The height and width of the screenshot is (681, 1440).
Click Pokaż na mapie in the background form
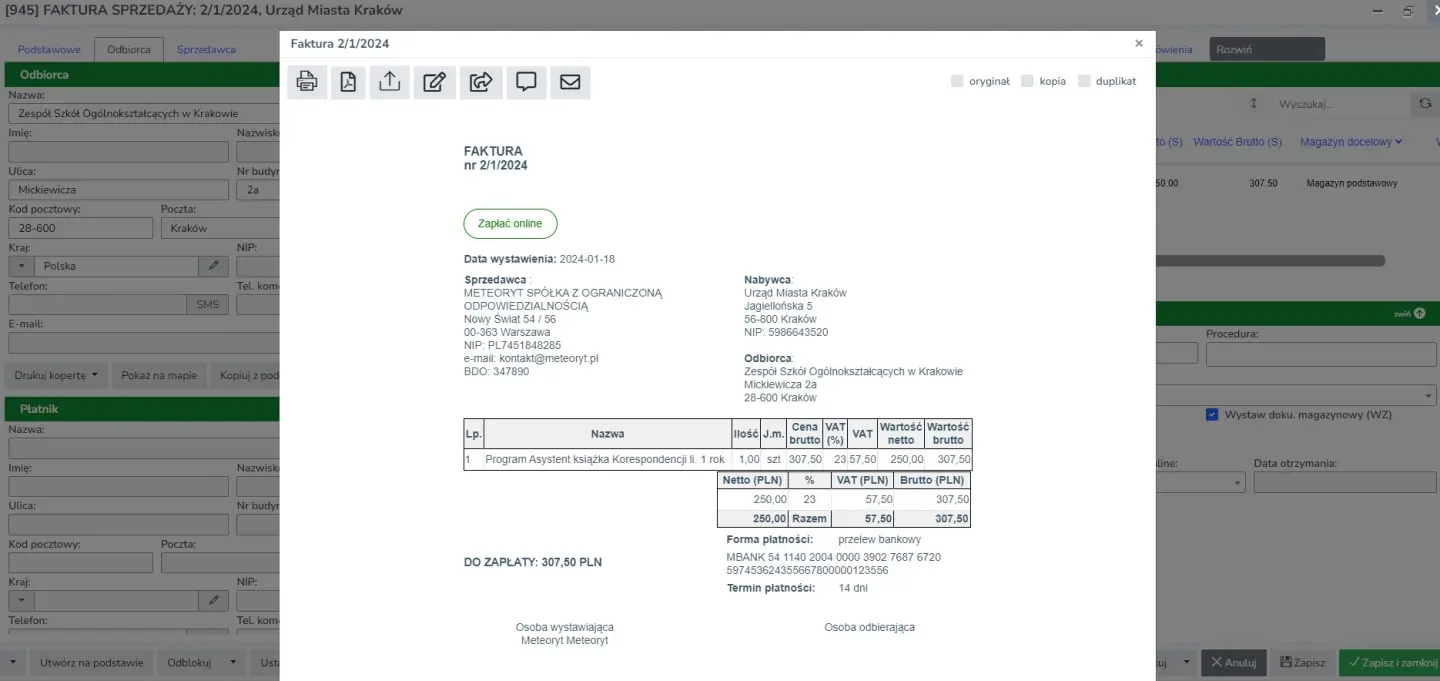click(160, 376)
